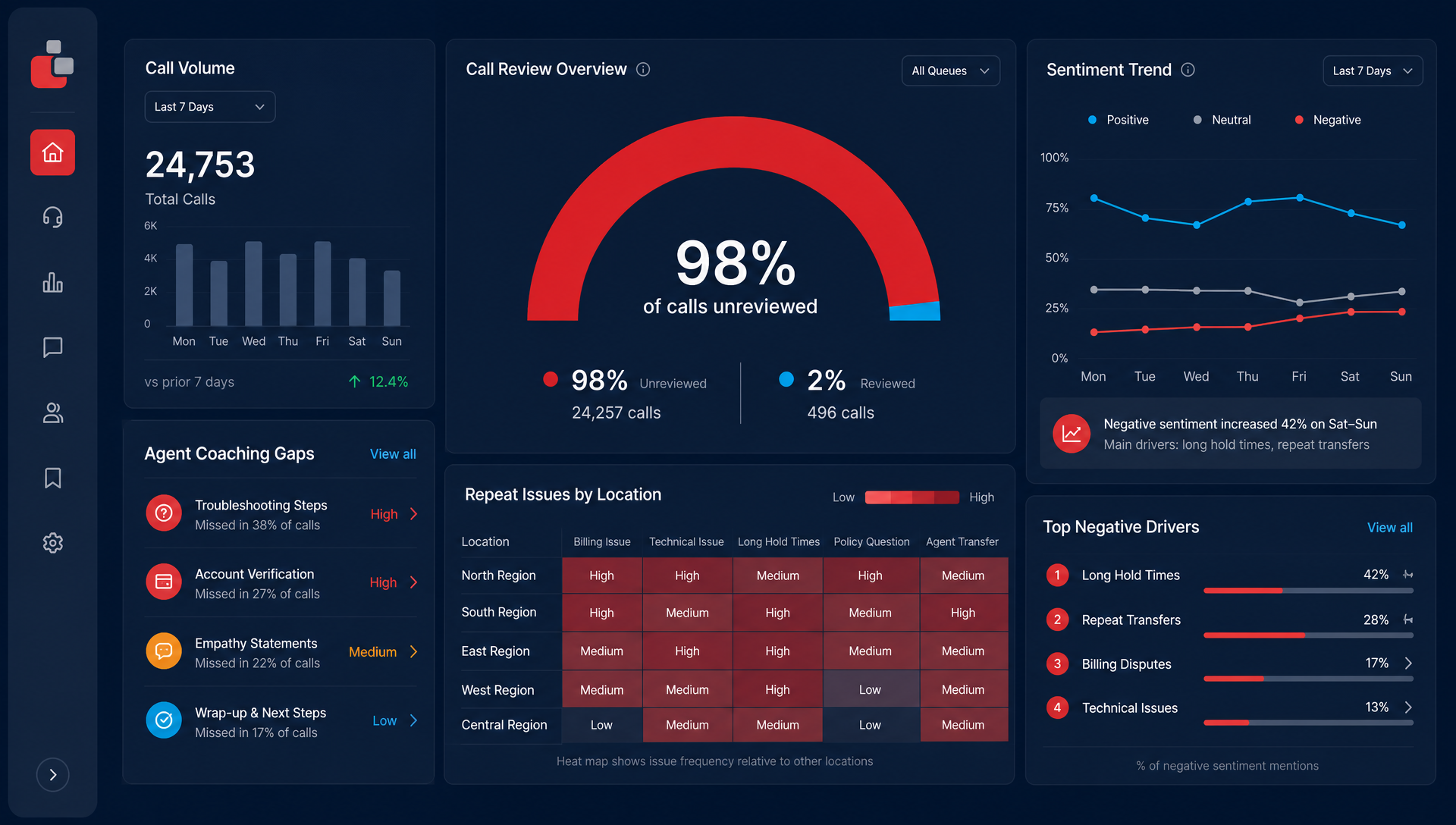The width and height of the screenshot is (1456, 825).
Task: Click the green up arrow trend indicator
Action: click(354, 381)
